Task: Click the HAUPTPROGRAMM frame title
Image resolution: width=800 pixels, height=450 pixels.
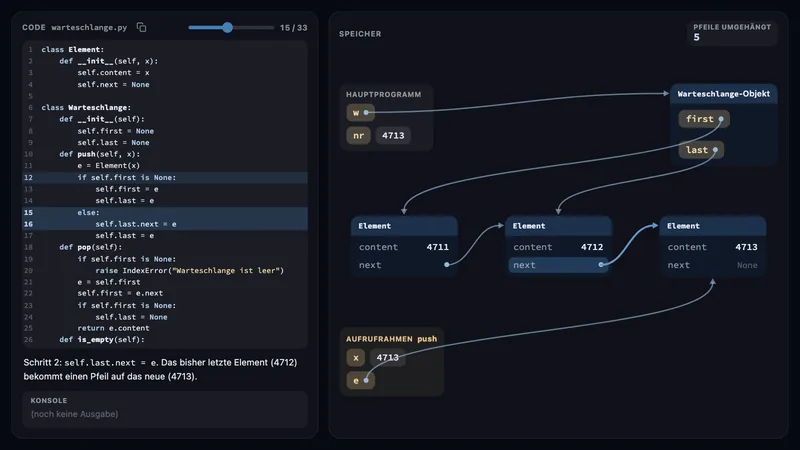Action: tap(384, 94)
